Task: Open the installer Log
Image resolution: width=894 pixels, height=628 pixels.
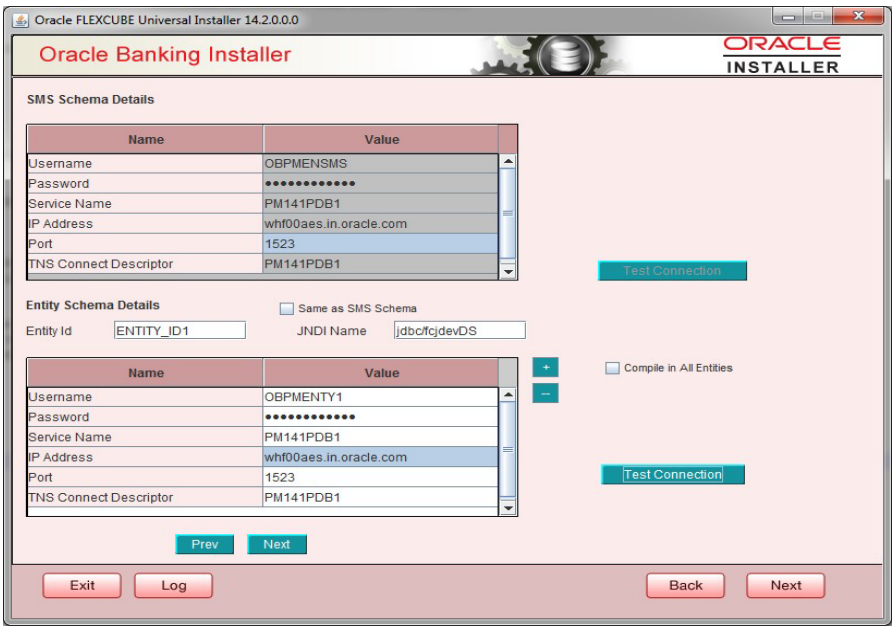Action: (x=173, y=586)
